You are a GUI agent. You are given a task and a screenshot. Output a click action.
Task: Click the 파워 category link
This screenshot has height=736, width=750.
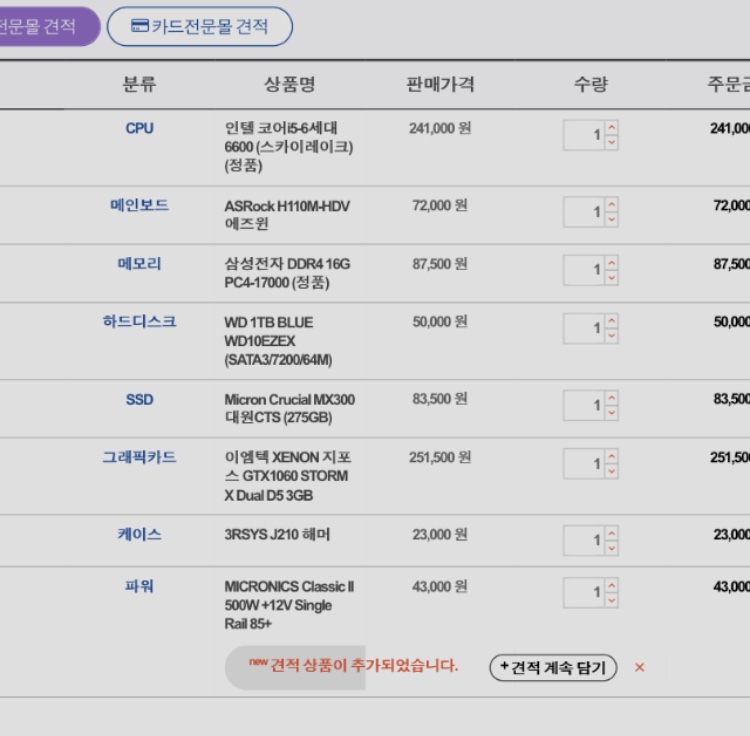[x=140, y=586]
